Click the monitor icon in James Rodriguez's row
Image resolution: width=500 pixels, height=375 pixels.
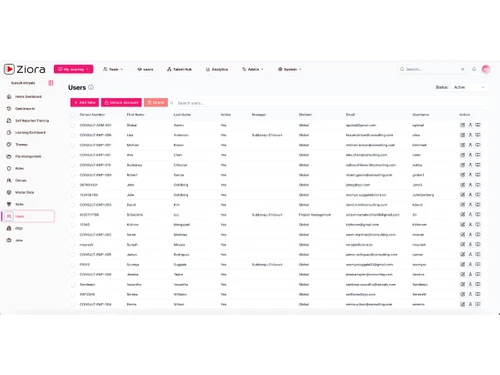pos(478,254)
